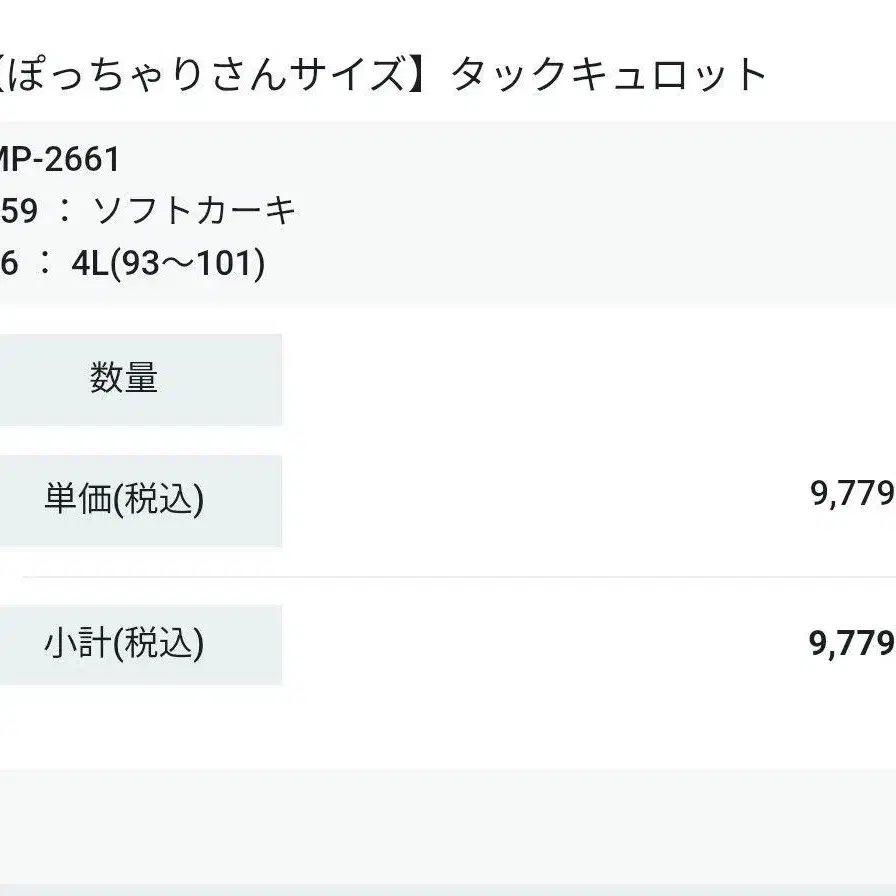Image resolution: width=896 pixels, height=896 pixels.
Task: Click the colon after color code 59
Action: point(65,212)
